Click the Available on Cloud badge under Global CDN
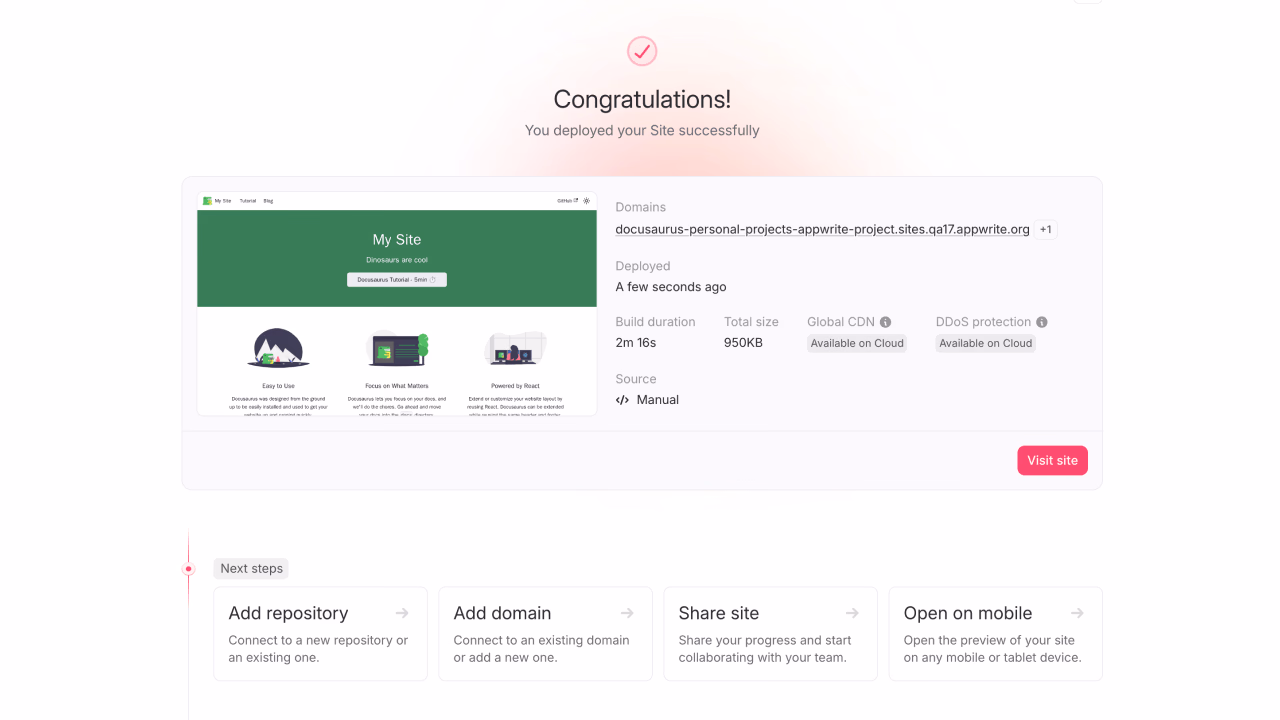 [857, 343]
